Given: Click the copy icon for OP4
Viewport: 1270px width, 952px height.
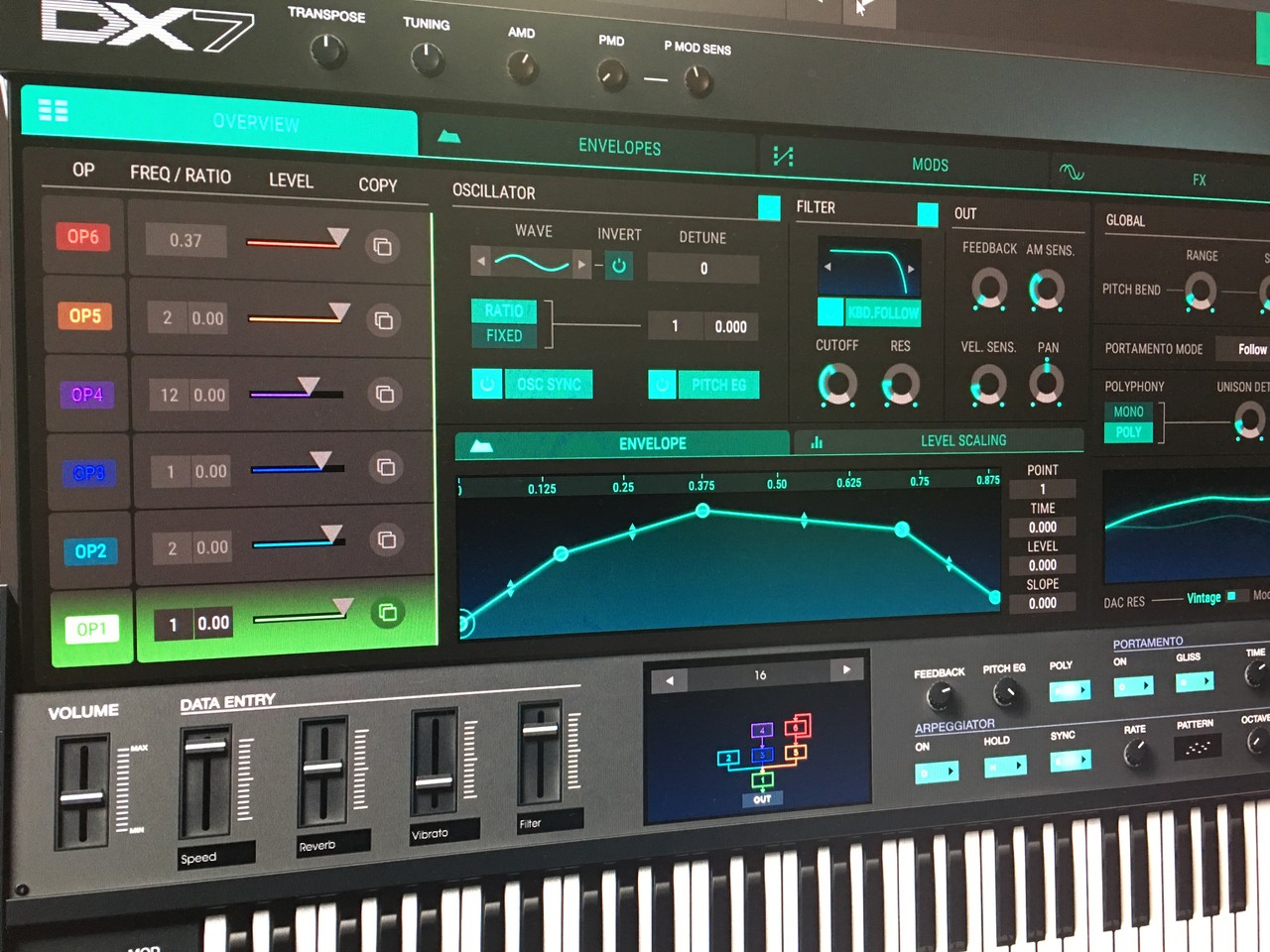Looking at the screenshot, I should point(384,395).
